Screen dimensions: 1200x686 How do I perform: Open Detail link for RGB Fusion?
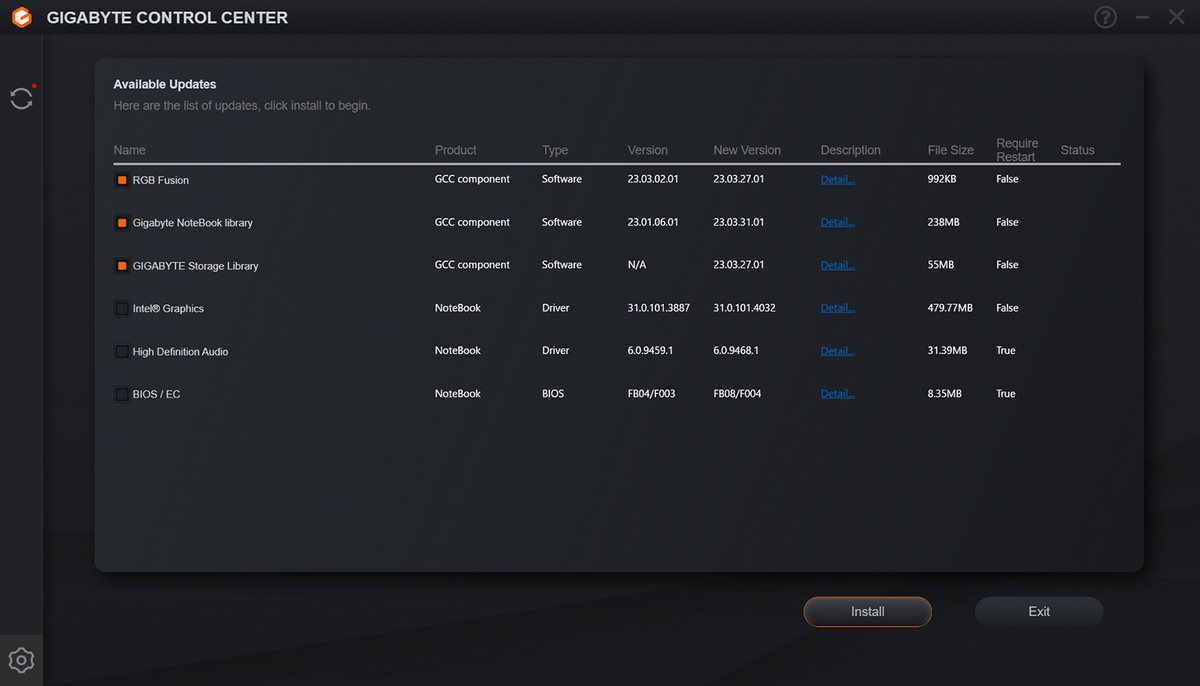coord(837,180)
